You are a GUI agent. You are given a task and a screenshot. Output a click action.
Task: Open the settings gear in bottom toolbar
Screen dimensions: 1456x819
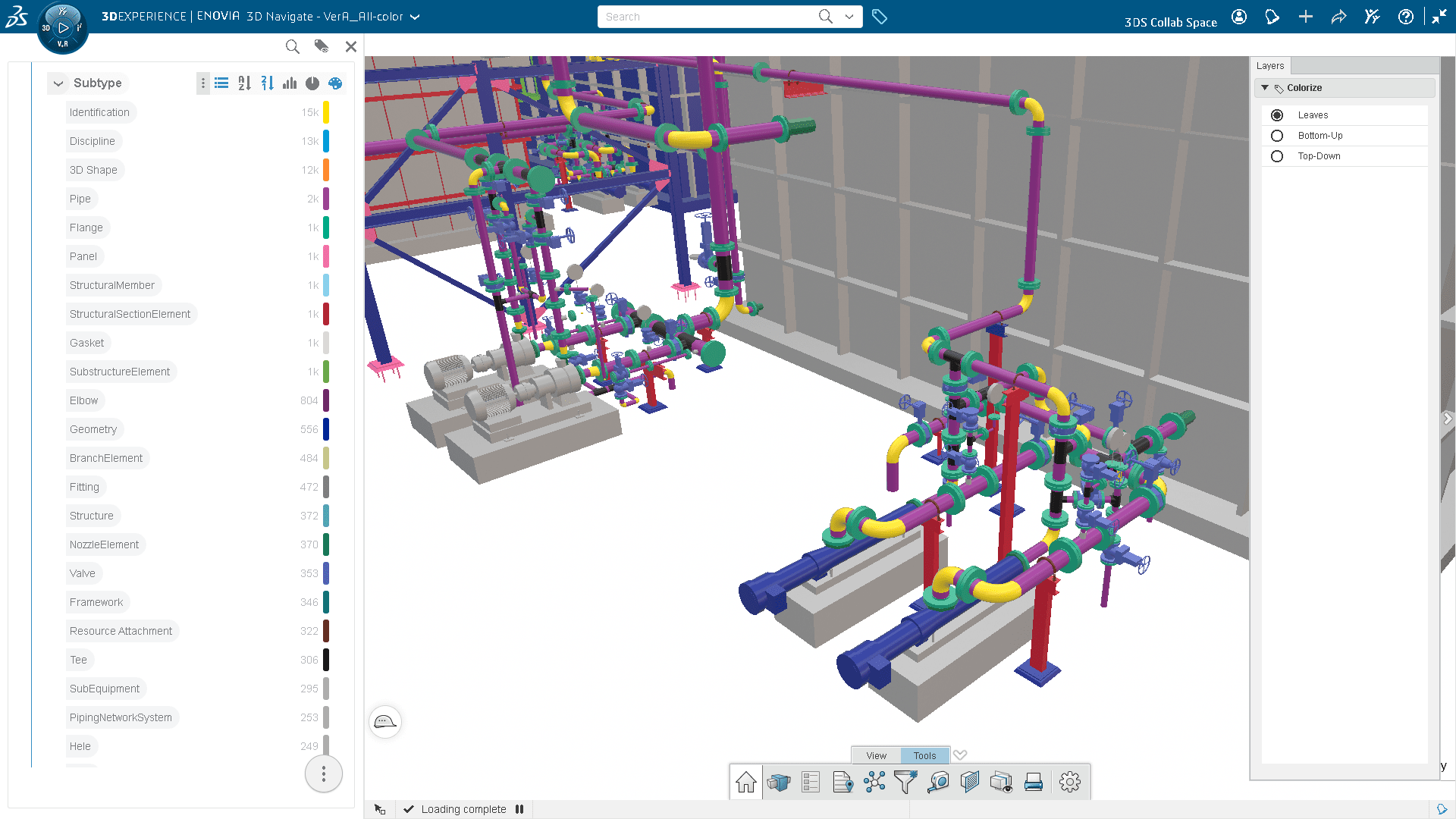point(1070,782)
